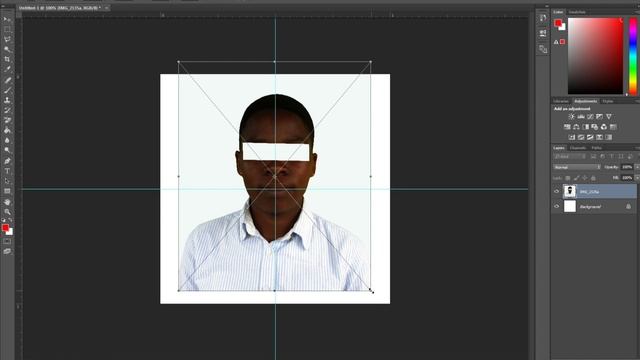Viewport: 640px width, 360px height.
Task: Select the Path Selection tool
Action: click(7, 181)
